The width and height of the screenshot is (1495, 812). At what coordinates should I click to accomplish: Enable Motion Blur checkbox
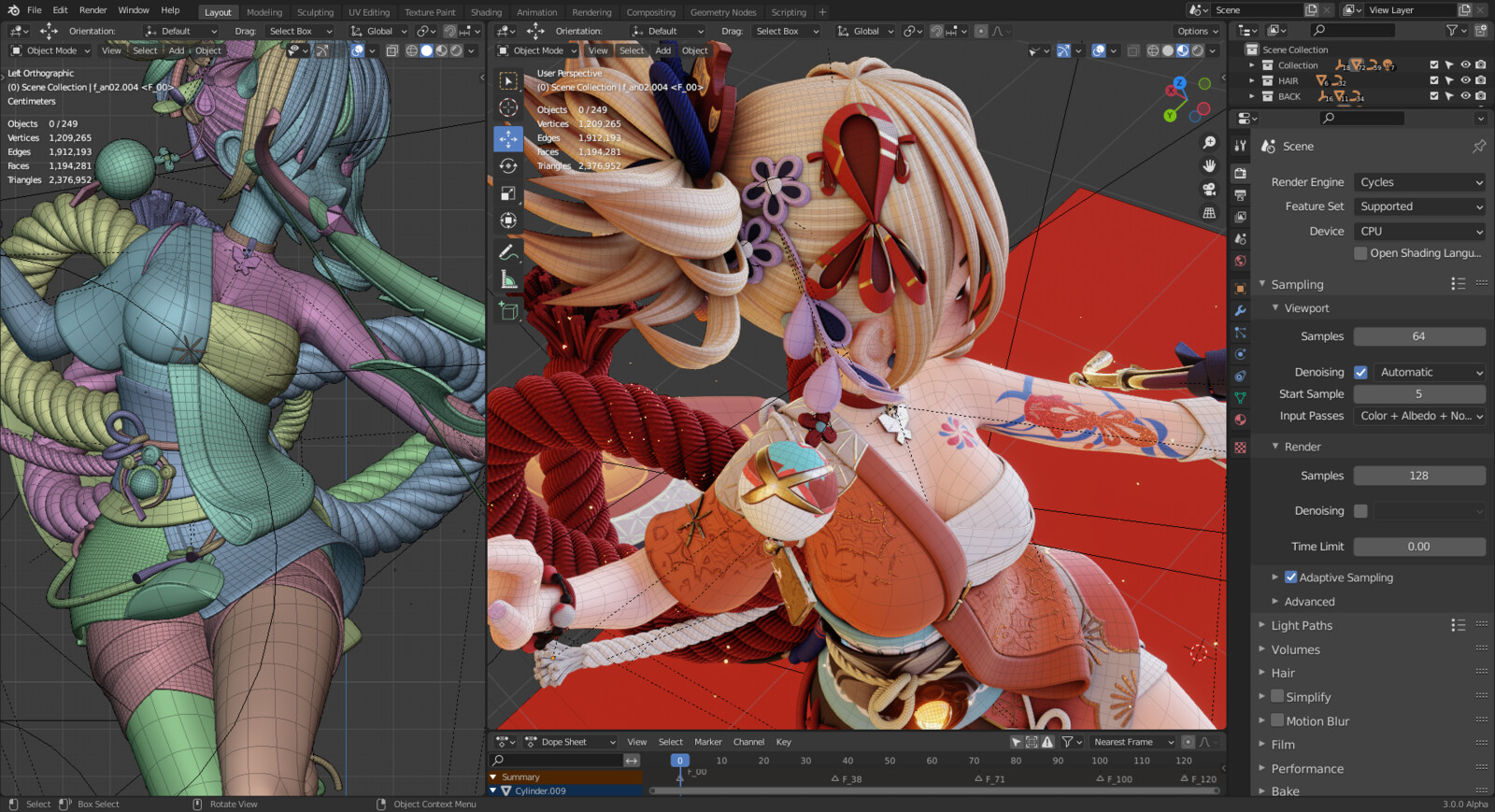pyautogui.click(x=1277, y=720)
